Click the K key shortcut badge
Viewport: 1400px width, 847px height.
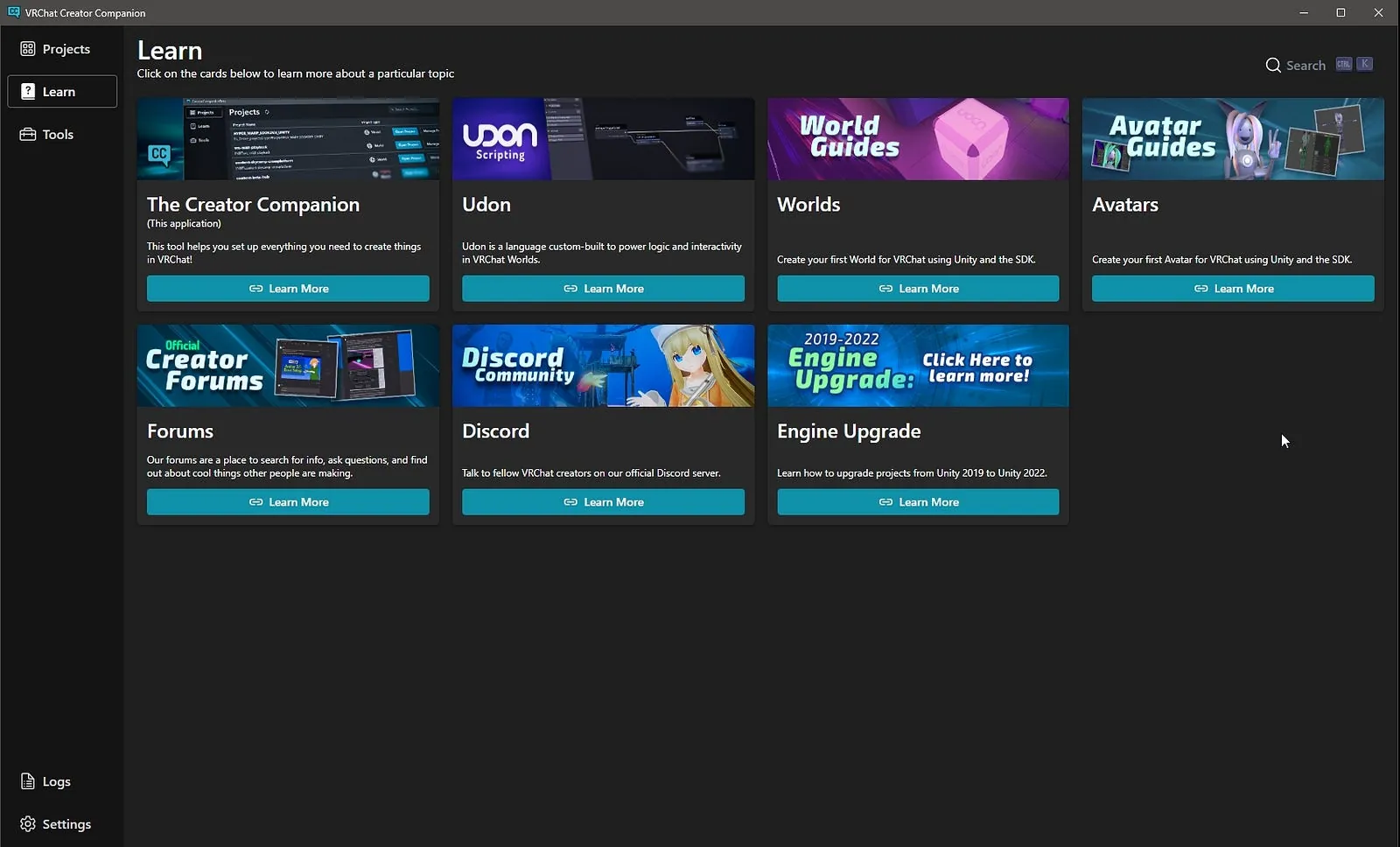click(x=1365, y=64)
